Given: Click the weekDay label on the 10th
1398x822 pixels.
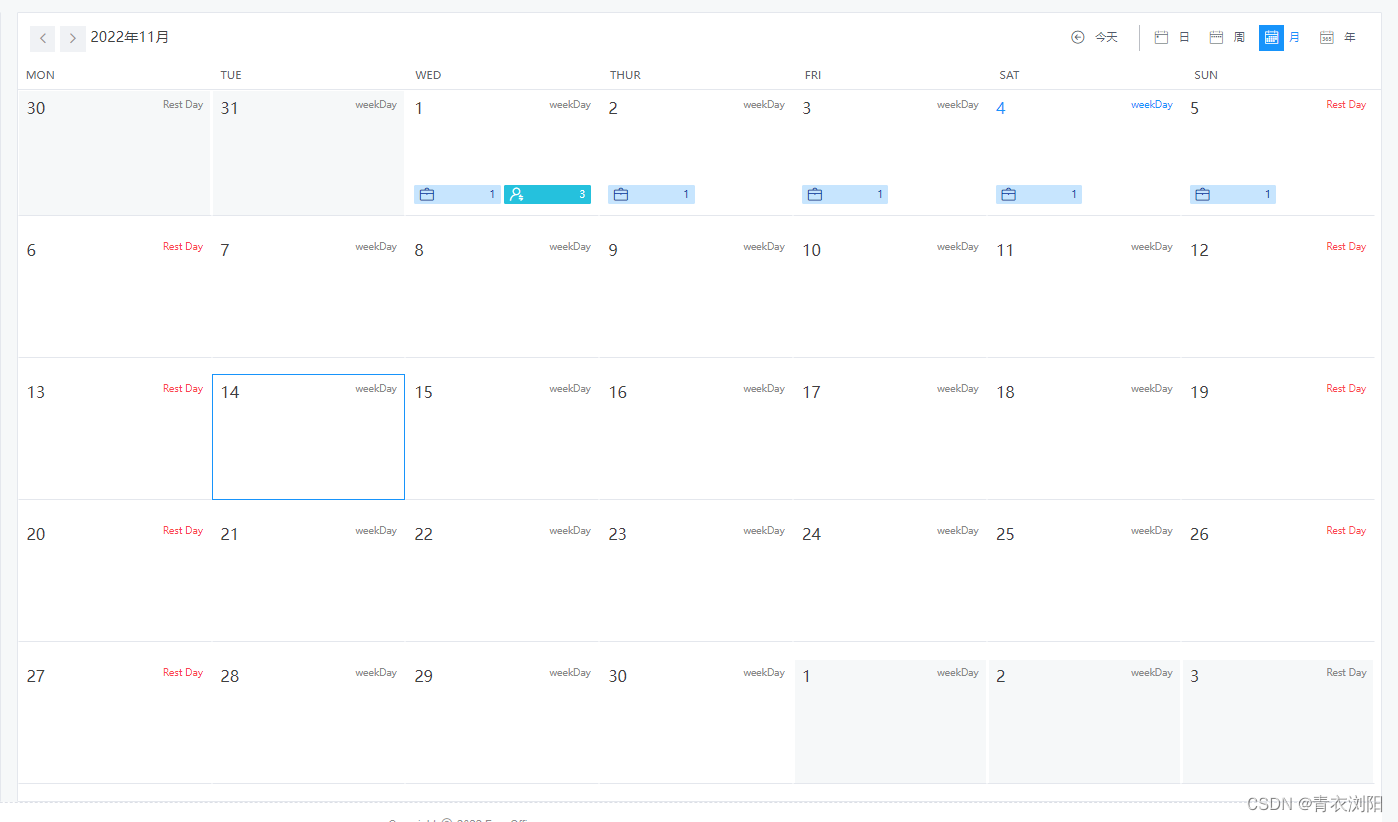Looking at the screenshot, I should (958, 246).
